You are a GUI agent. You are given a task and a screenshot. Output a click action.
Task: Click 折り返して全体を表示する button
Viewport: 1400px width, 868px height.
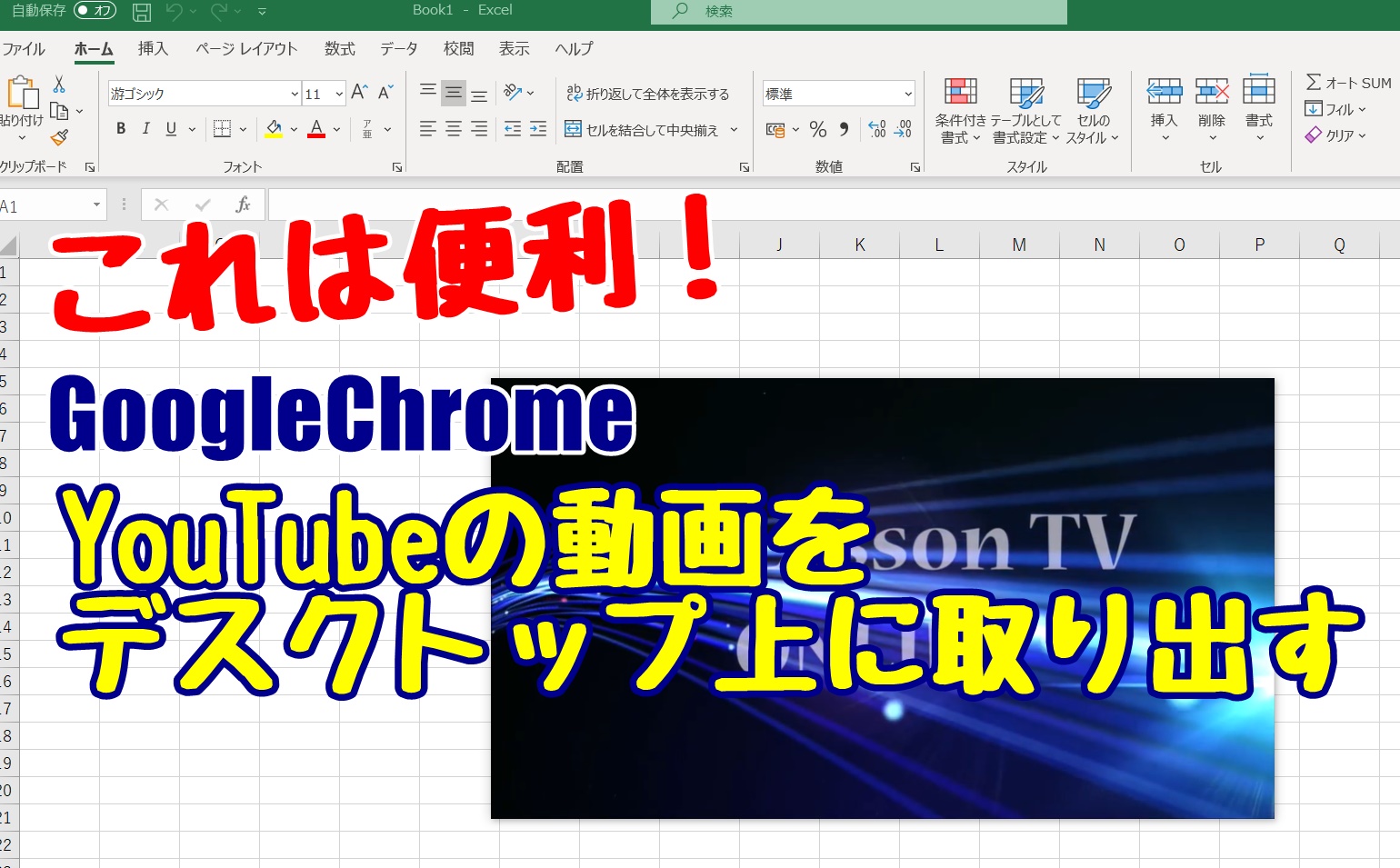pyautogui.click(x=647, y=94)
